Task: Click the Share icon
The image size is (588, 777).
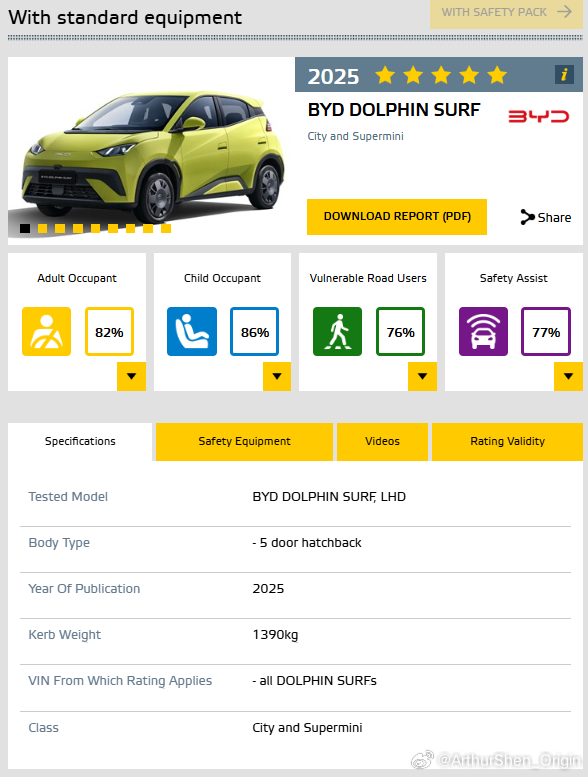Action: point(527,217)
